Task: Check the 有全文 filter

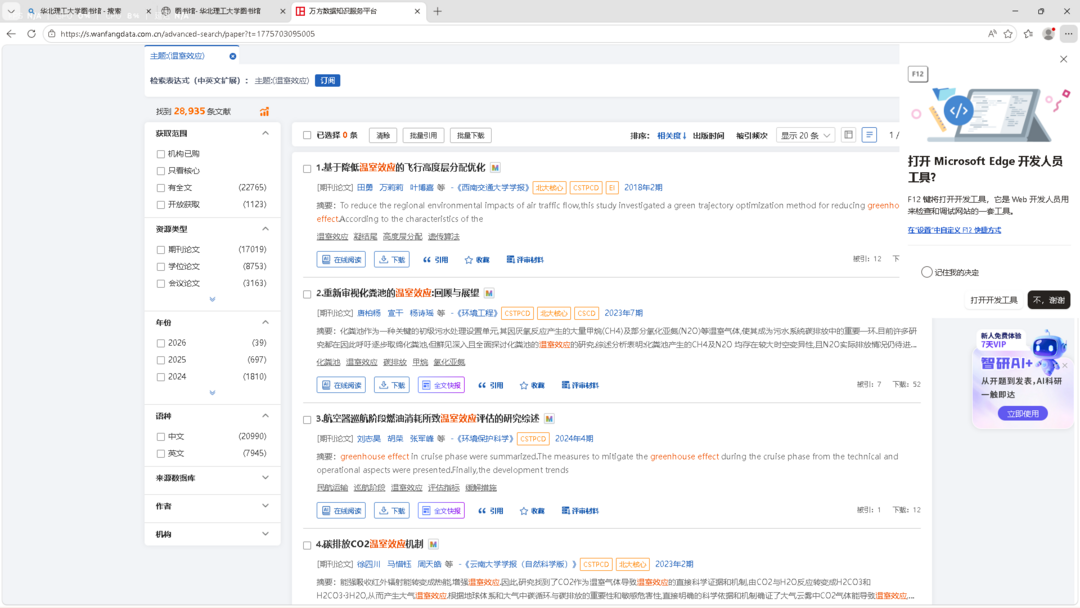Action: [x=160, y=188]
